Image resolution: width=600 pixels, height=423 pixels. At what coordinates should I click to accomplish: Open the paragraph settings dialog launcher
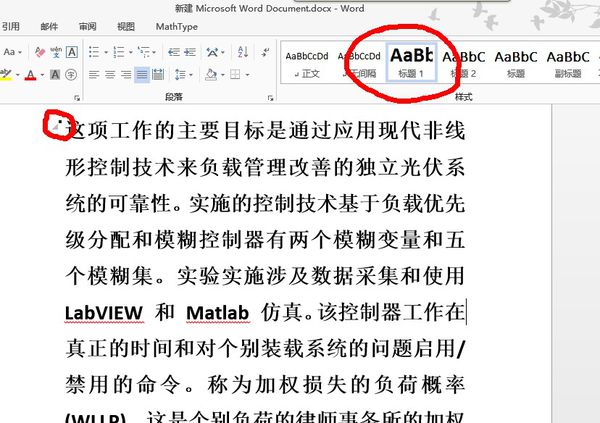[x=270, y=97]
